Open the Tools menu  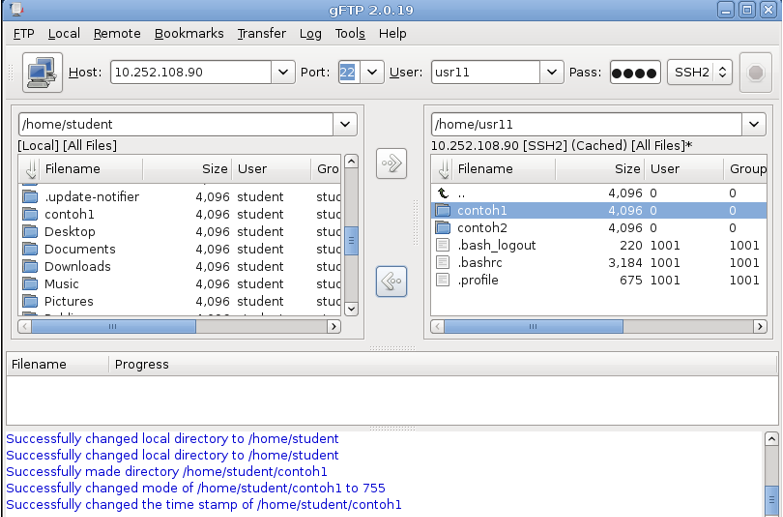click(350, 34)
